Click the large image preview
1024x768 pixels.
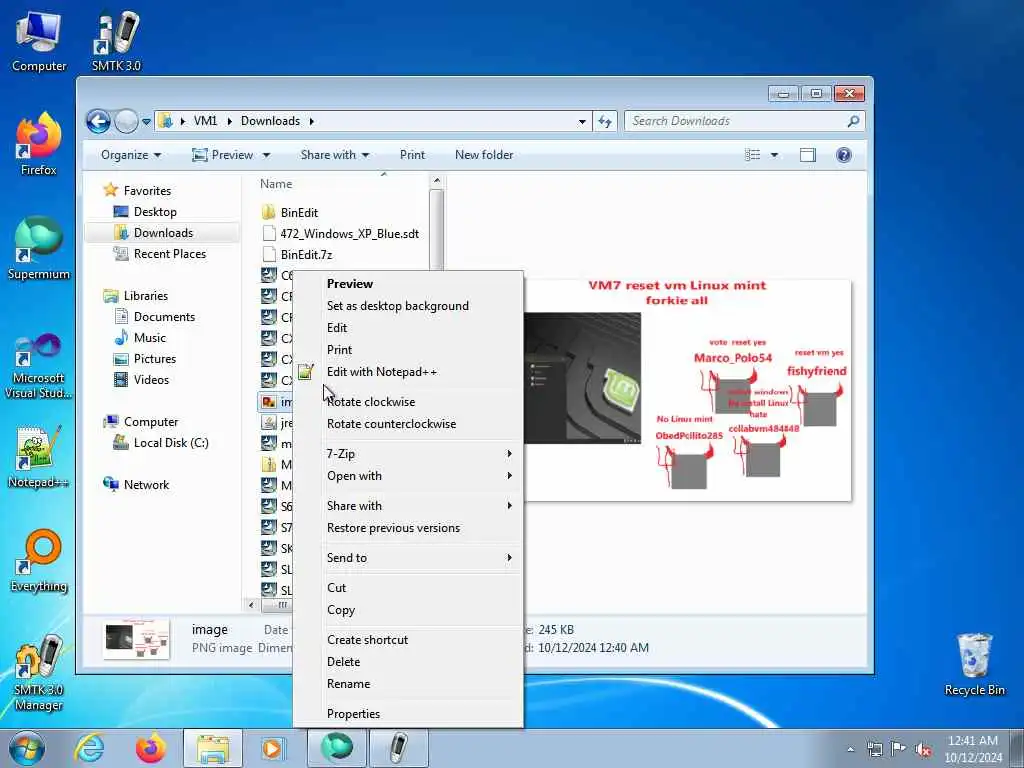[x=688, y=390]
